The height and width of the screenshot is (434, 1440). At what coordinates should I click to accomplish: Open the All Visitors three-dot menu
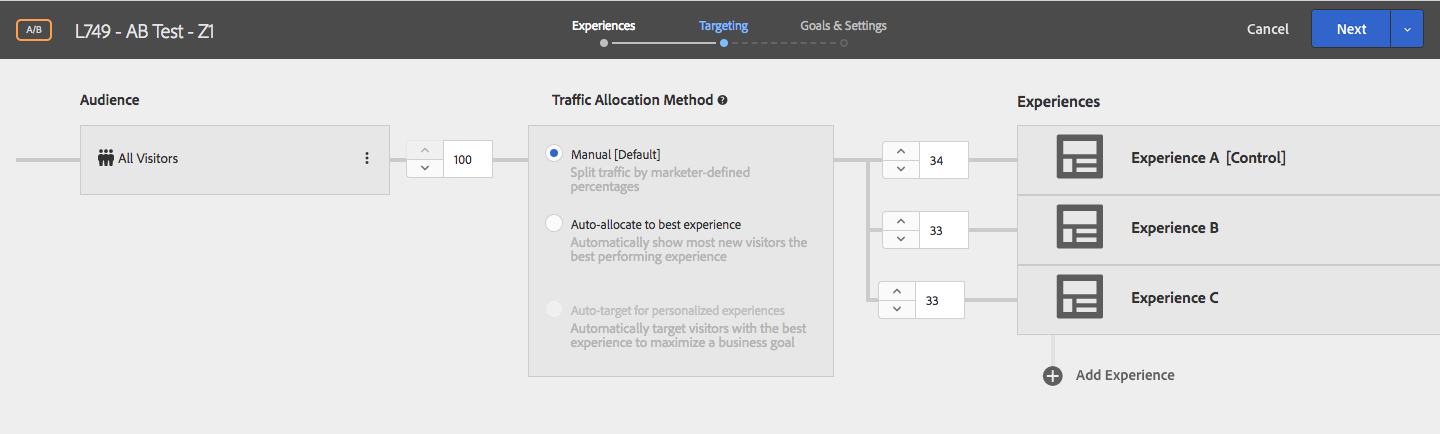(x=367, y=158)
